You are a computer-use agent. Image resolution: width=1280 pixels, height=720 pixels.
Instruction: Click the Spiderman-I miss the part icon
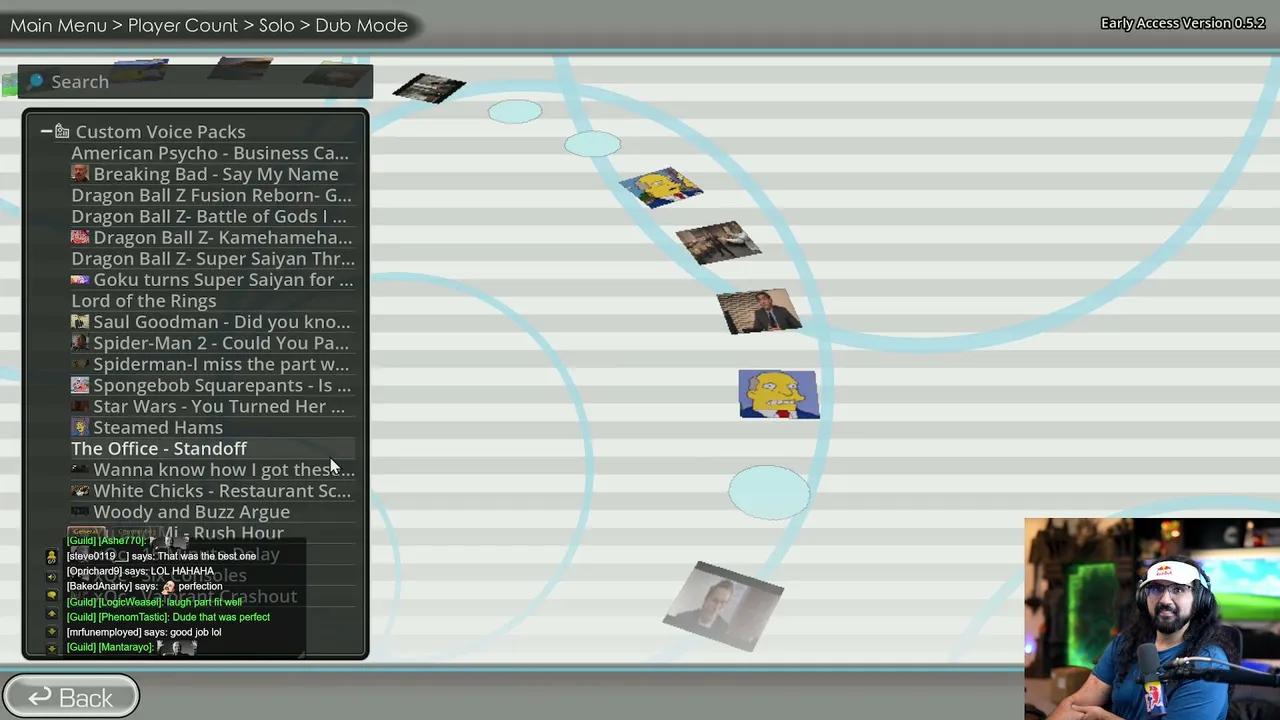point(80,364)
